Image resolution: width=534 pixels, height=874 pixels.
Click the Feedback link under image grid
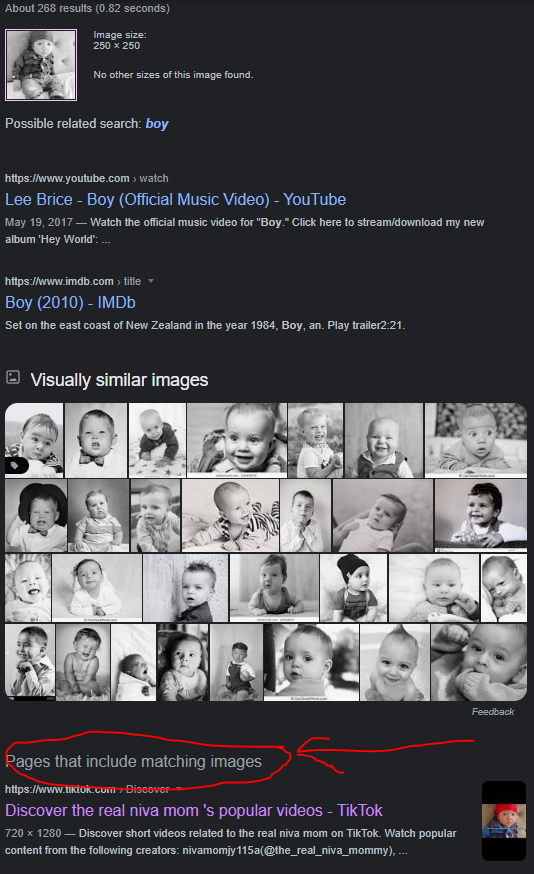493,712
